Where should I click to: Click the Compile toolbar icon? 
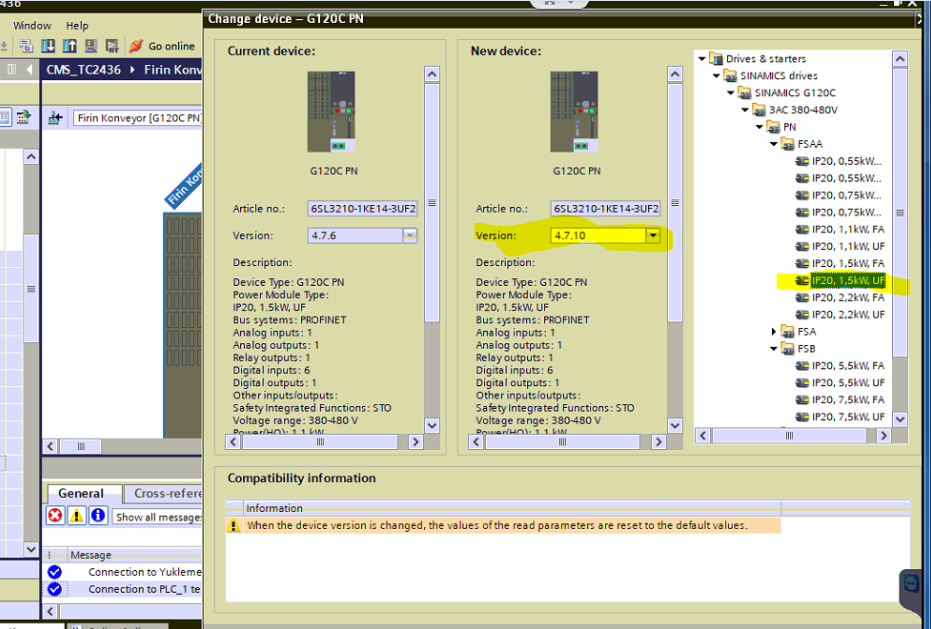26,46
